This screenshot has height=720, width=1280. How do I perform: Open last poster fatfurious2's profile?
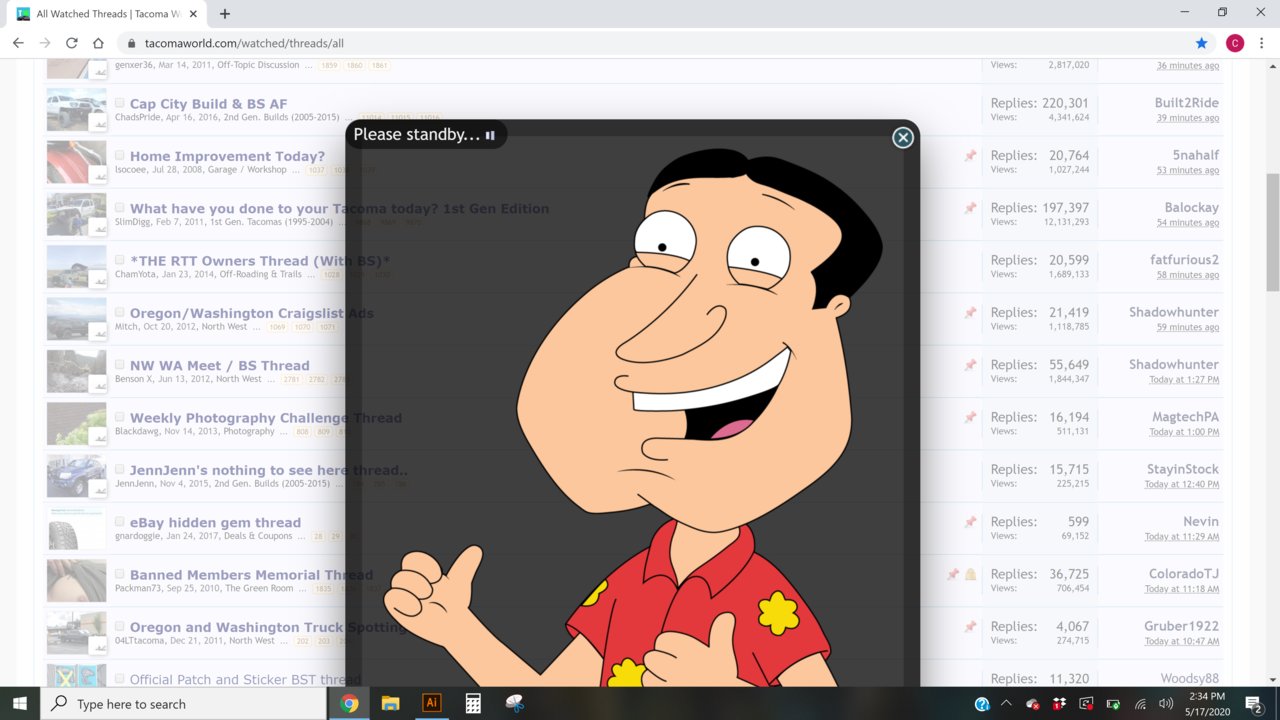1184,260
